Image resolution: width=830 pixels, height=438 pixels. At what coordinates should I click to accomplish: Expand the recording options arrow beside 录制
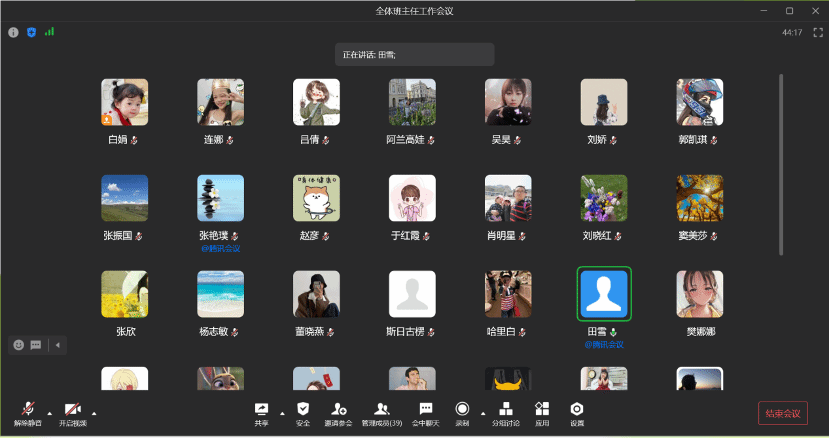[483, 411]
